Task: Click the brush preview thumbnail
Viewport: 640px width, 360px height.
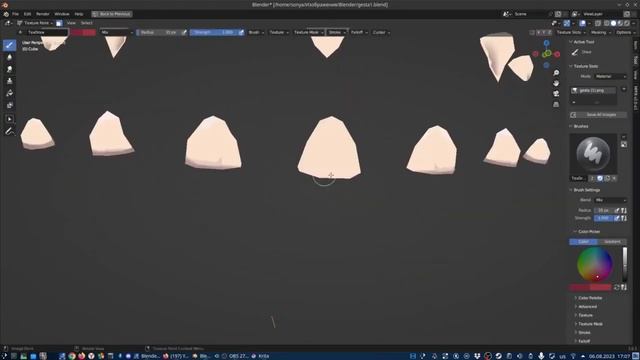Action: 593,154
